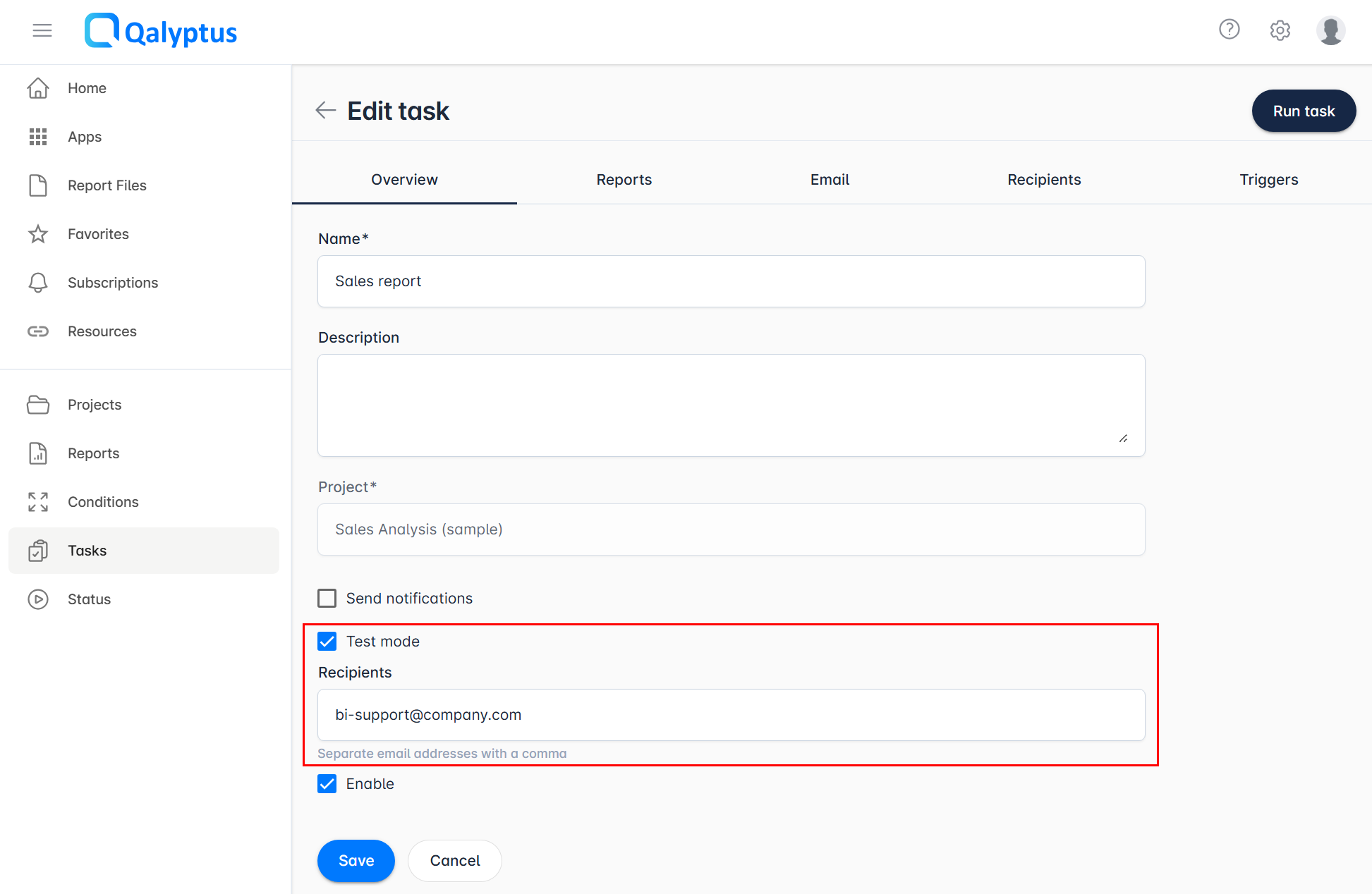Switch to the Recipients tab
The image size is (1372, 894).
(1044, 180)
